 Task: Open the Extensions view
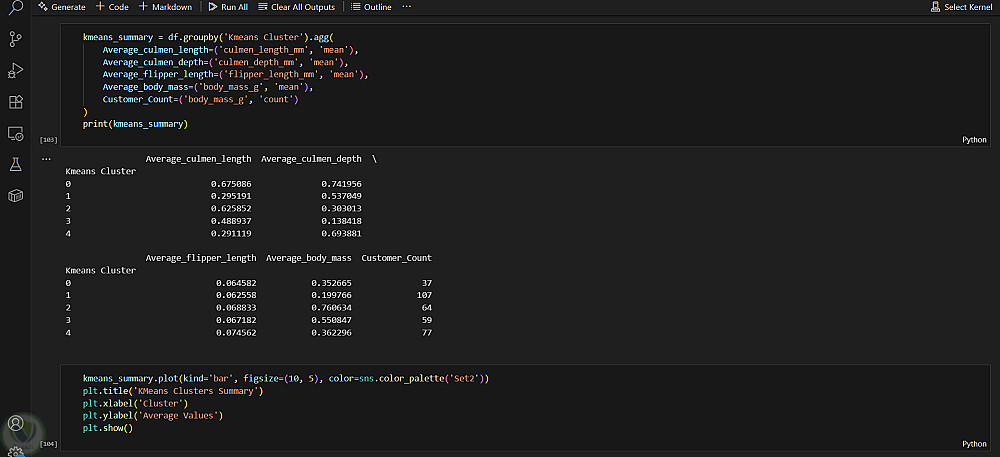coord(15,102)
